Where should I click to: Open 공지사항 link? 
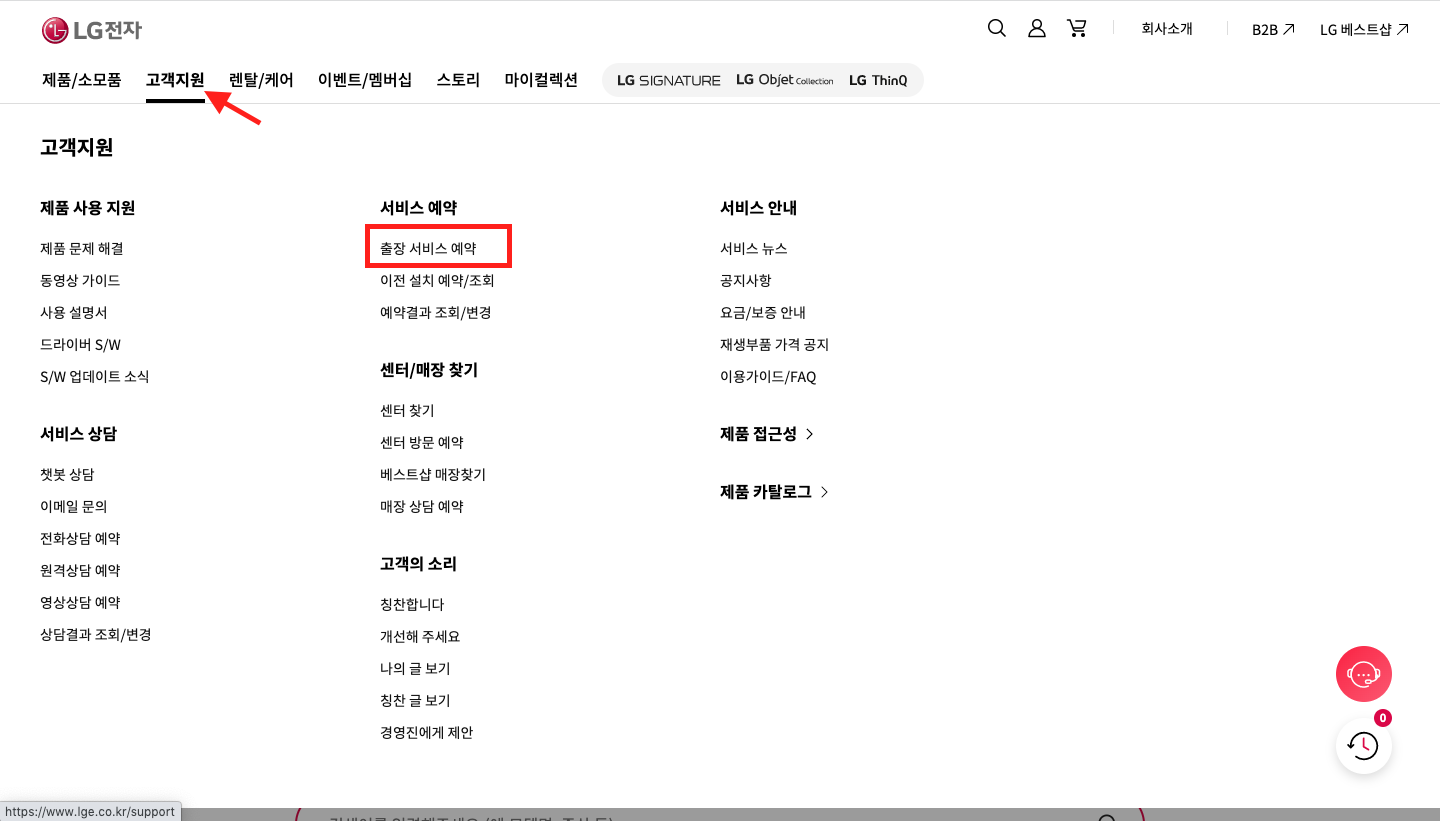coord(746,280)
